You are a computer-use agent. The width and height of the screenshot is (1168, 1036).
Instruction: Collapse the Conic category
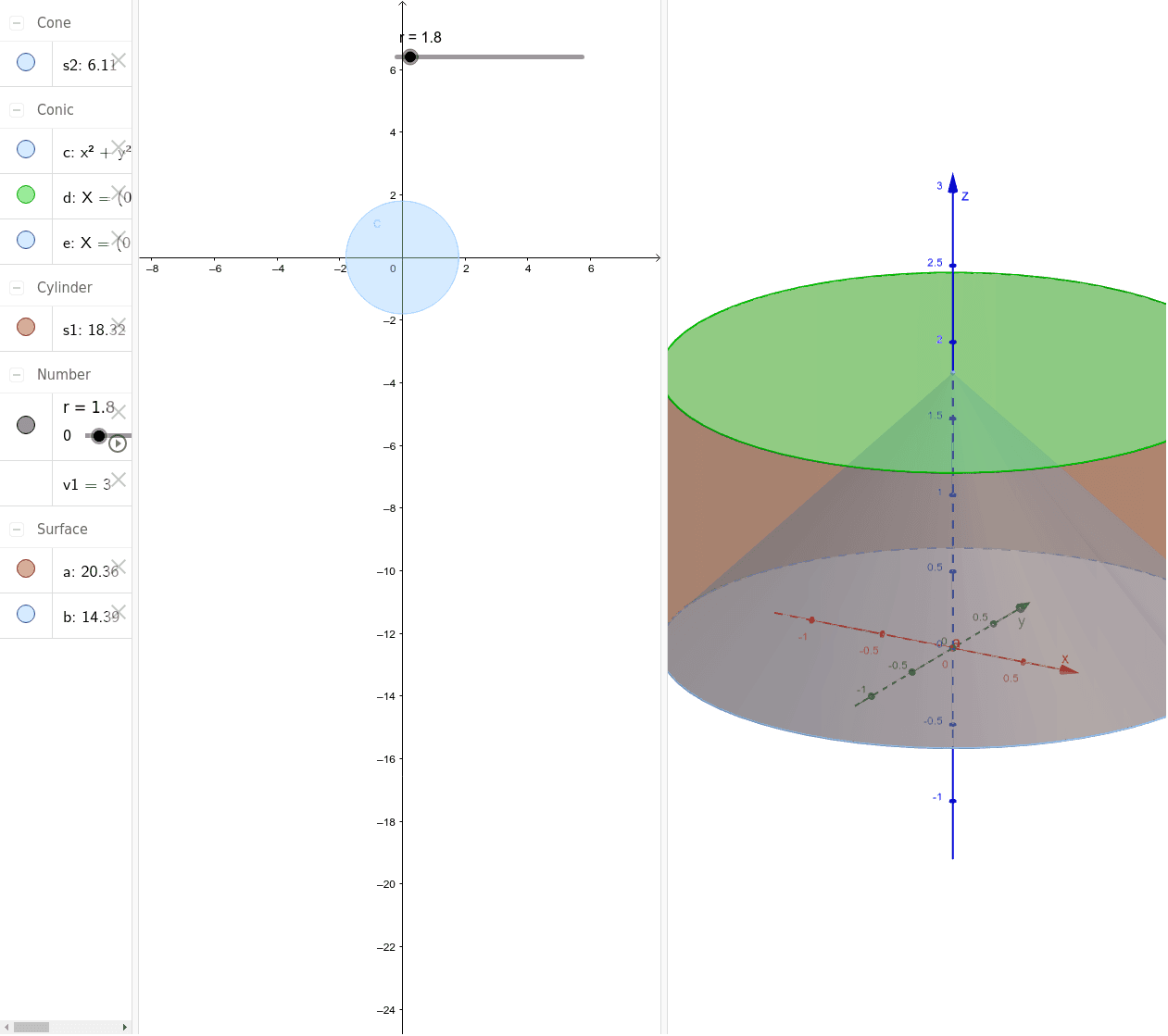[17, 109]
